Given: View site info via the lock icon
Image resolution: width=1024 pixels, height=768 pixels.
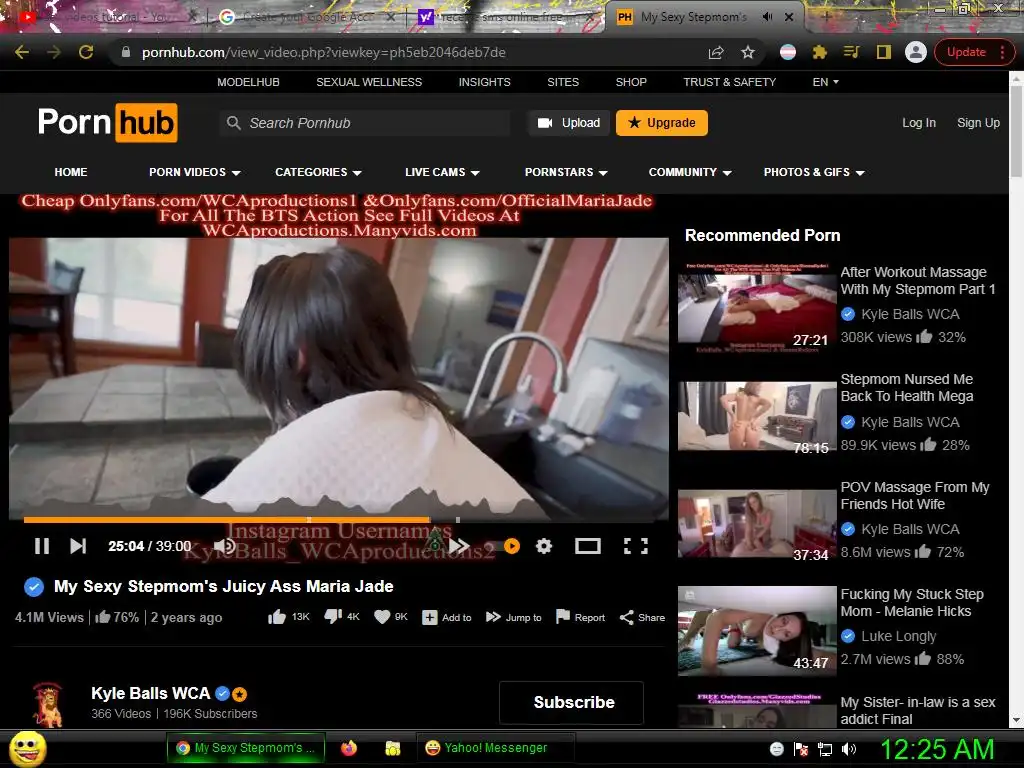Looking at the screenshot, I should click(126, 52).
